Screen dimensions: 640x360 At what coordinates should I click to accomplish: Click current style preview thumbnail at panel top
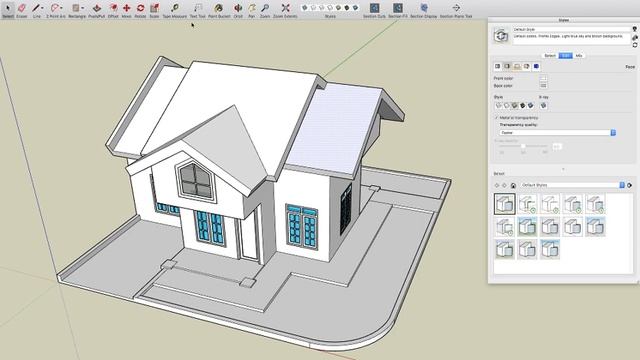click(x=501, y=36)
